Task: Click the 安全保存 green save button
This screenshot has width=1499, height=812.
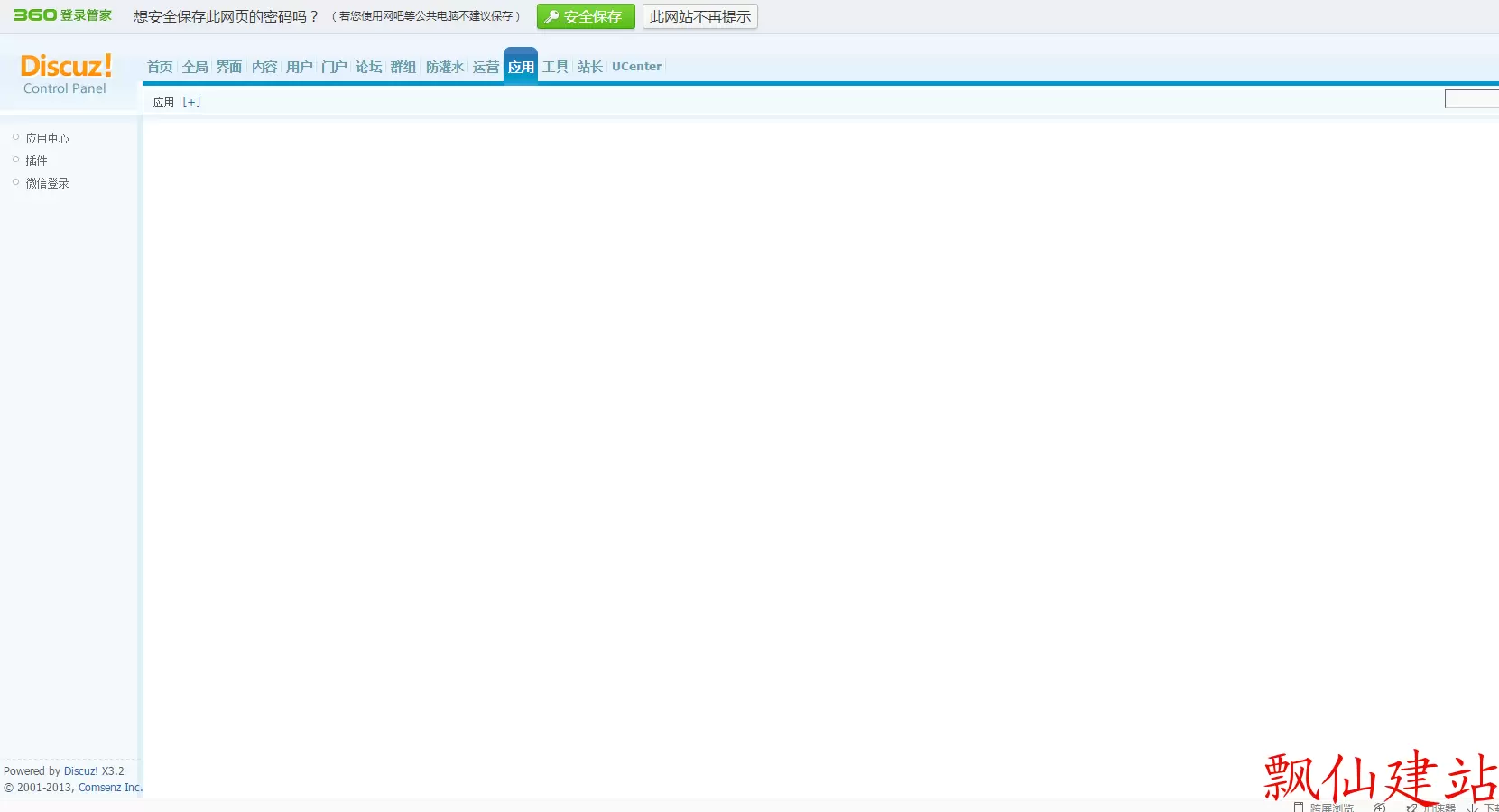Action: click(x=586, y=16)
